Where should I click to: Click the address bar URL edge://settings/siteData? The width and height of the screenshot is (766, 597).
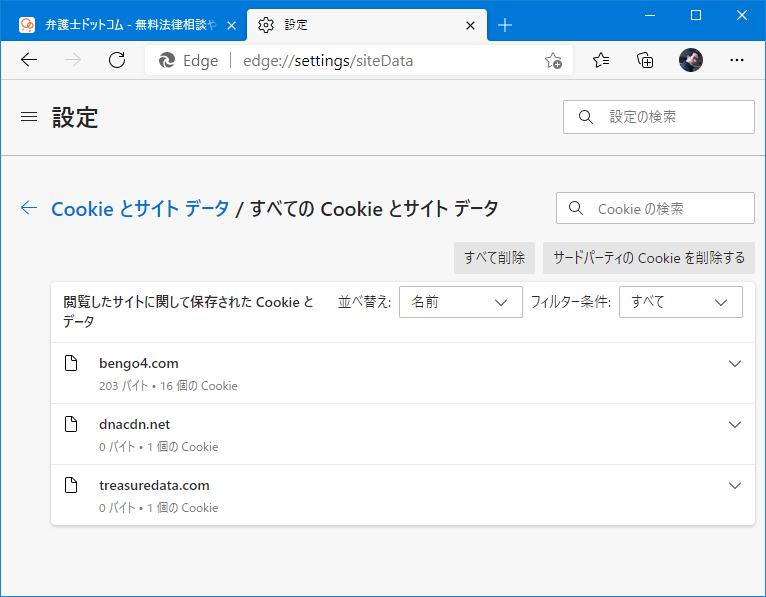click(328, 61)
